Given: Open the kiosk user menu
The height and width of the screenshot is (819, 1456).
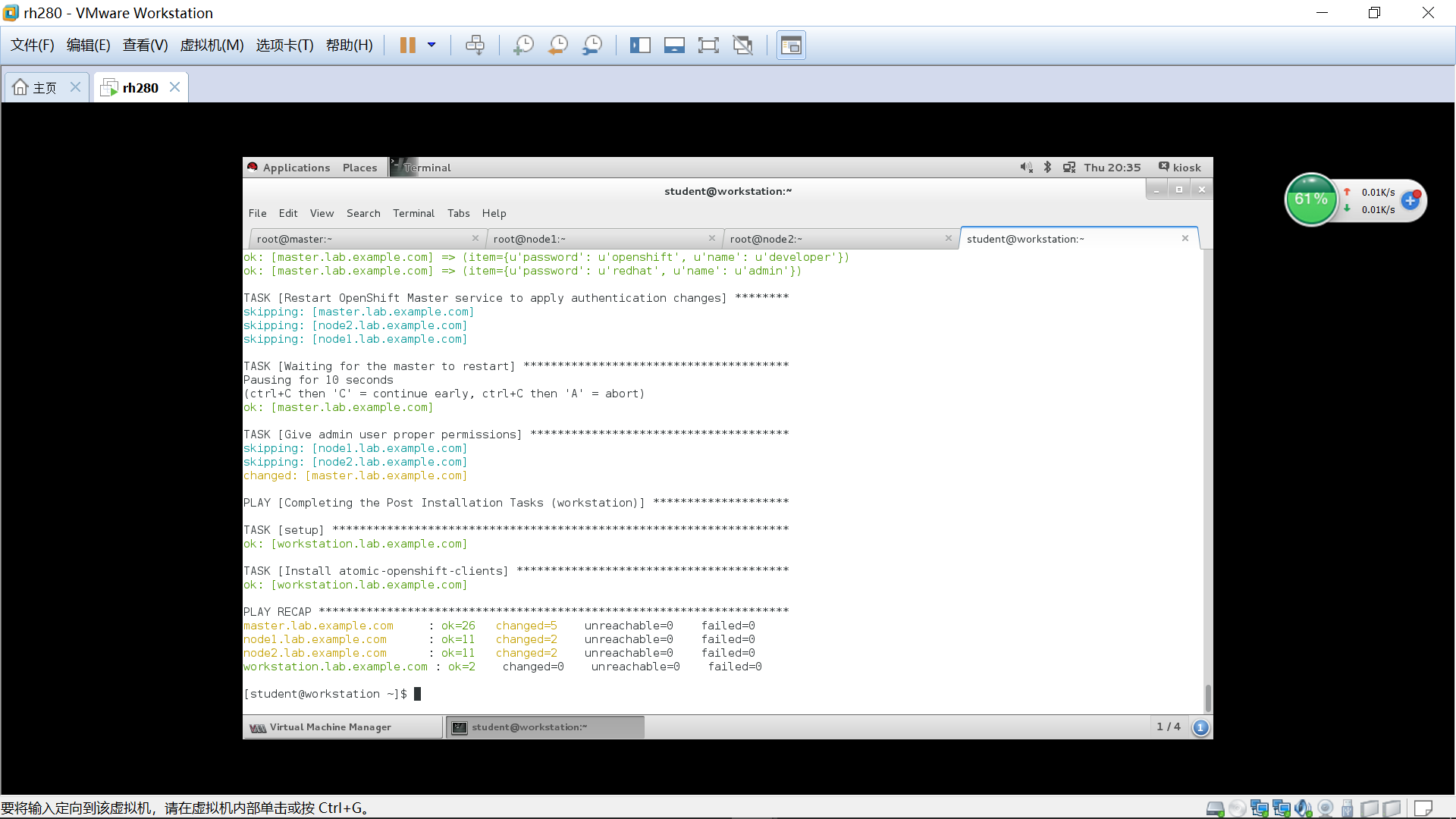Looking at the screenshot, I should click(1180, 168).
